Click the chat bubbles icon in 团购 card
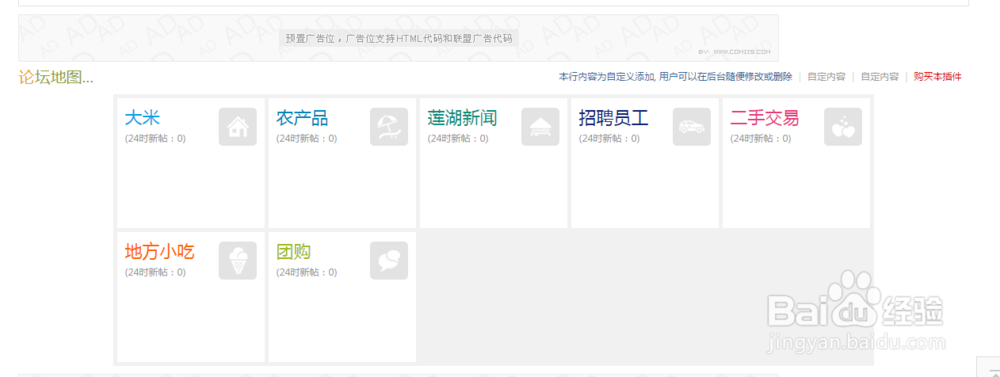Viewport: 1000px width, 377px height. (x=389, y=260)
